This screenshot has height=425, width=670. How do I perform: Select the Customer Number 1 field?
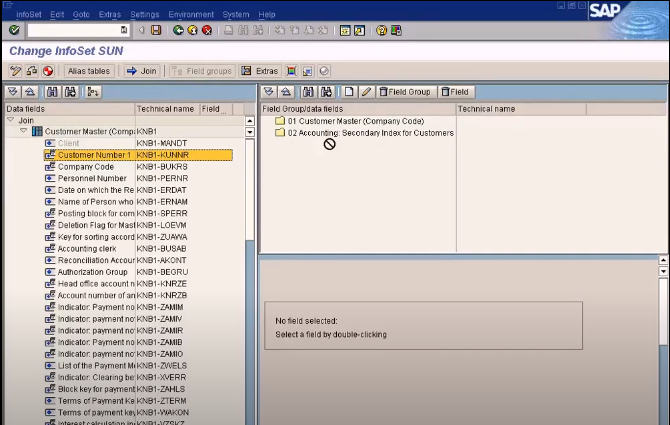[138, 155]
